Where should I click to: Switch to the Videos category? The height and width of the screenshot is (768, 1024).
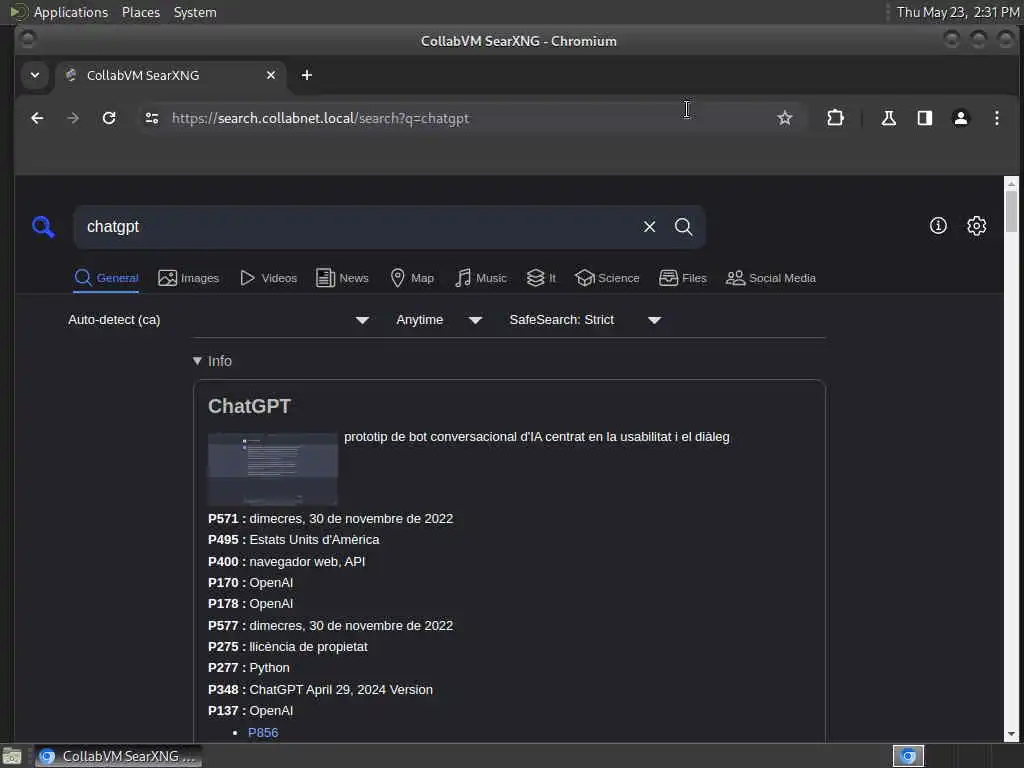[268, 278]
